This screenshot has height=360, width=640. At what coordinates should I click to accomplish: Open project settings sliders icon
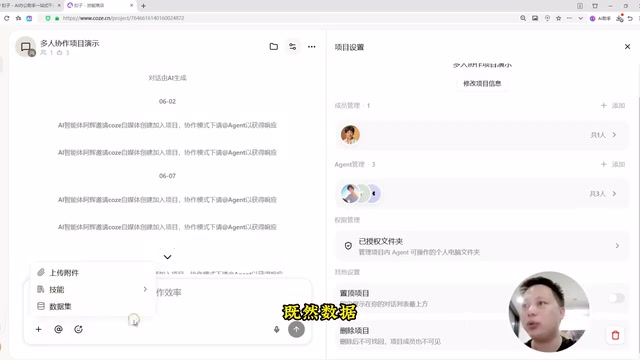pos(293,47)
